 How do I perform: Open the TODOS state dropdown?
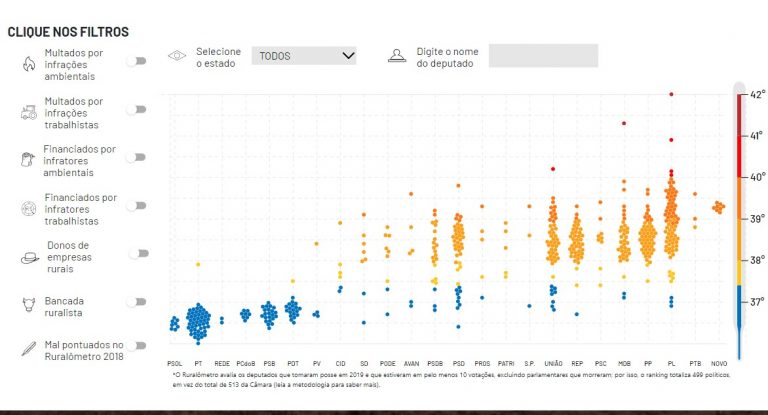click(304, 56)
